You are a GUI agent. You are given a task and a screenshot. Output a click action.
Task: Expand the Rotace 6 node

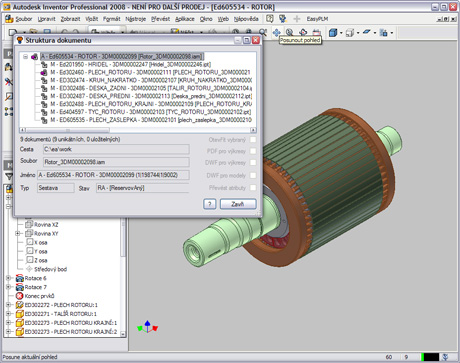8,278
